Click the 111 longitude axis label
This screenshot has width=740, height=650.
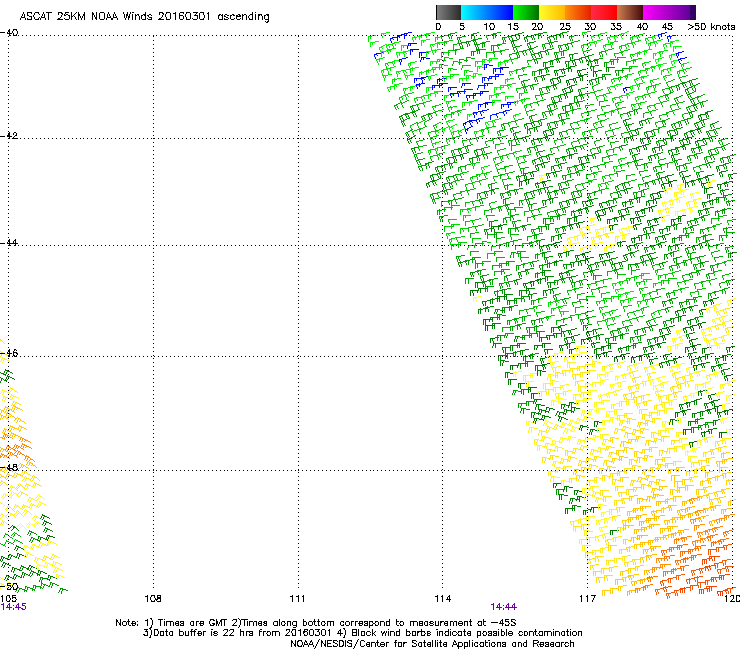point(297,599)
